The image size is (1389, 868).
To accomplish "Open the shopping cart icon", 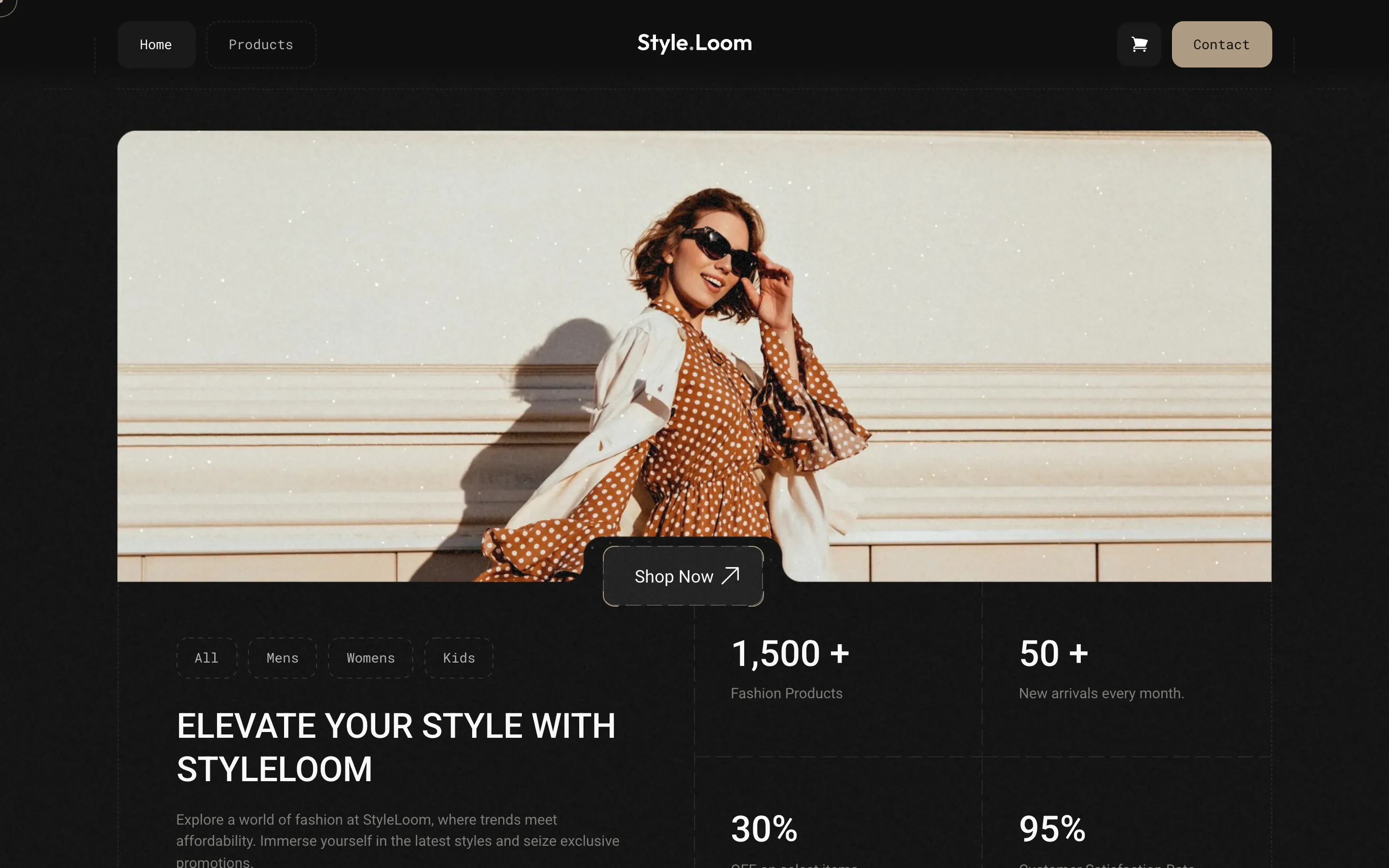I will 1139,44.
